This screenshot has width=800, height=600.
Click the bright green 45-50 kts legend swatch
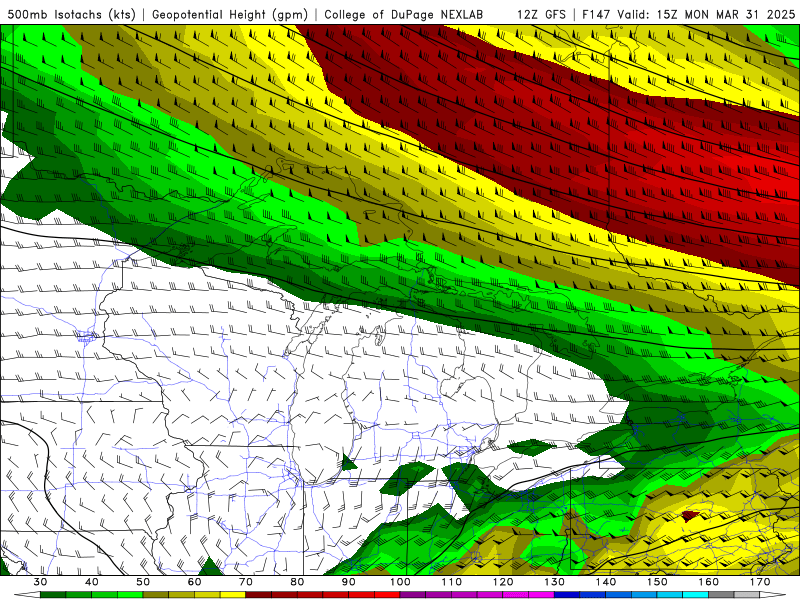(130, 595)
